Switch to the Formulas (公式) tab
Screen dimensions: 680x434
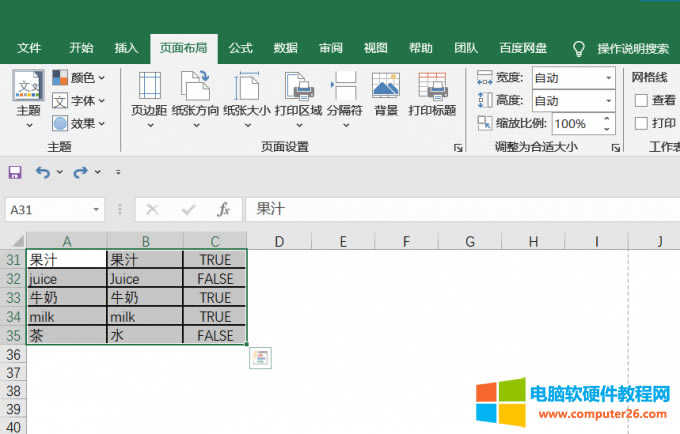click(240, 48)
